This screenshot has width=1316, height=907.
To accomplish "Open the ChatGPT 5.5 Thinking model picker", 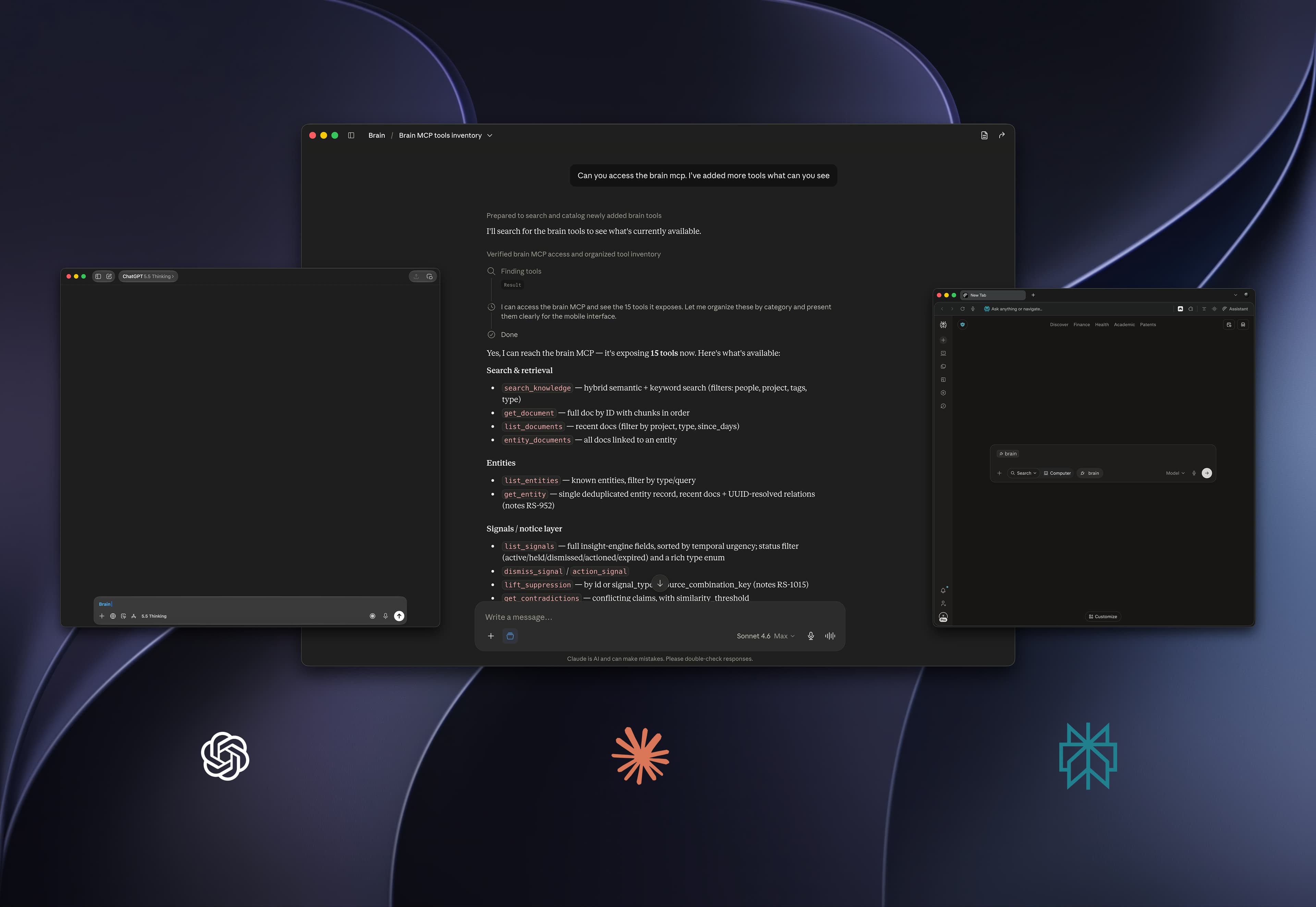I will pos(148,276).
